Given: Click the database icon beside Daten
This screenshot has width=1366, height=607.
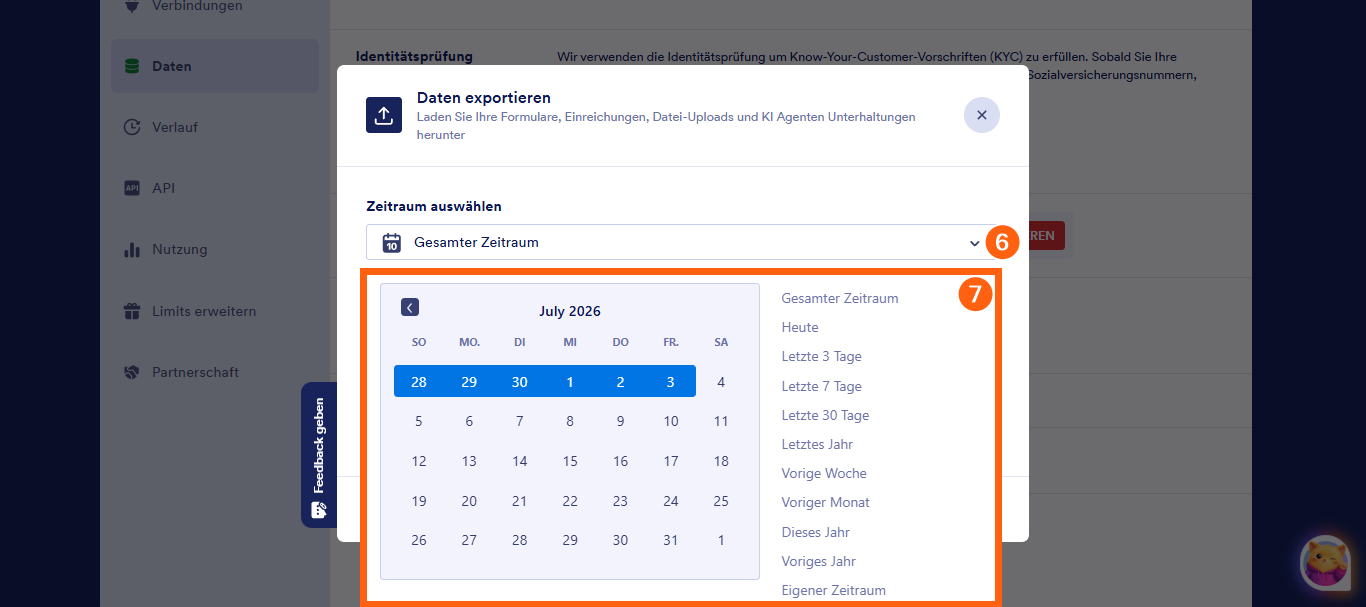Looking at the screenshot, I should [x=131, y=66].
